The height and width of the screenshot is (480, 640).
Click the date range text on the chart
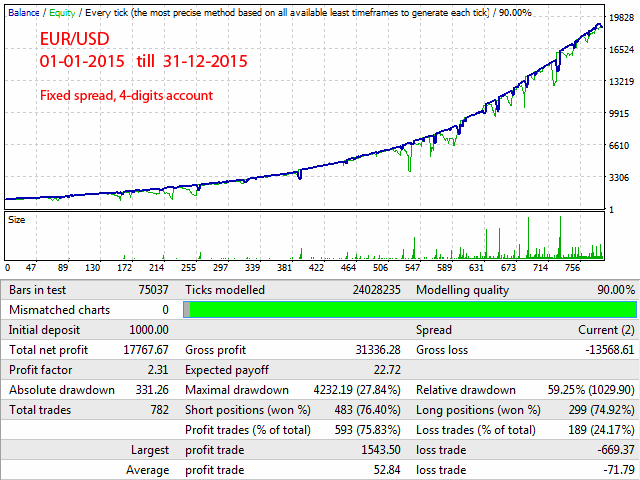pyautogui.click(x=144, y=62)
